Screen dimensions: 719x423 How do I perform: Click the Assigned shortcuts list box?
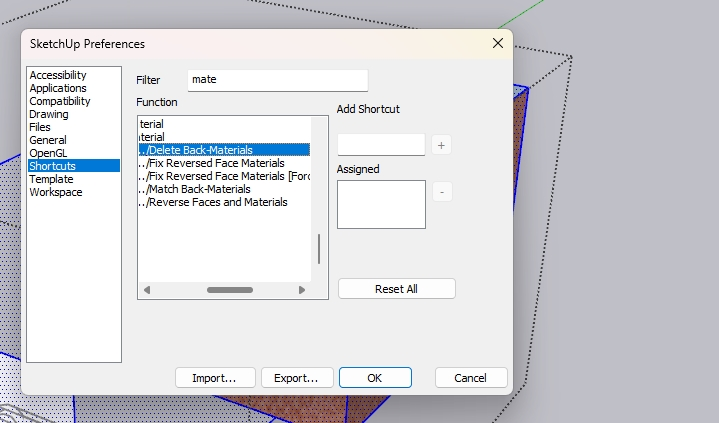382,205
